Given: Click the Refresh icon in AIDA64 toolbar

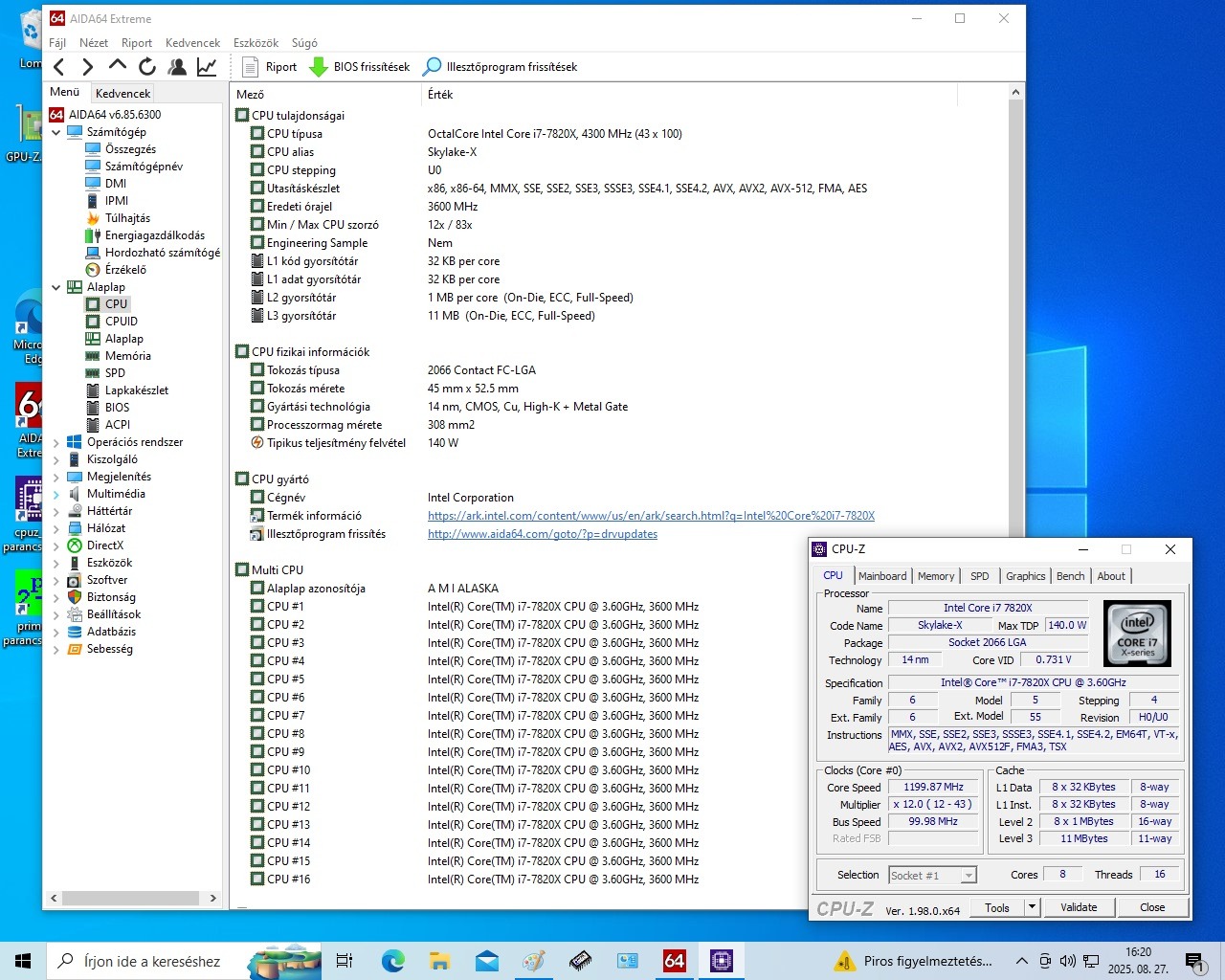Looking at the screenshot, I should click(x=147, y=67).
